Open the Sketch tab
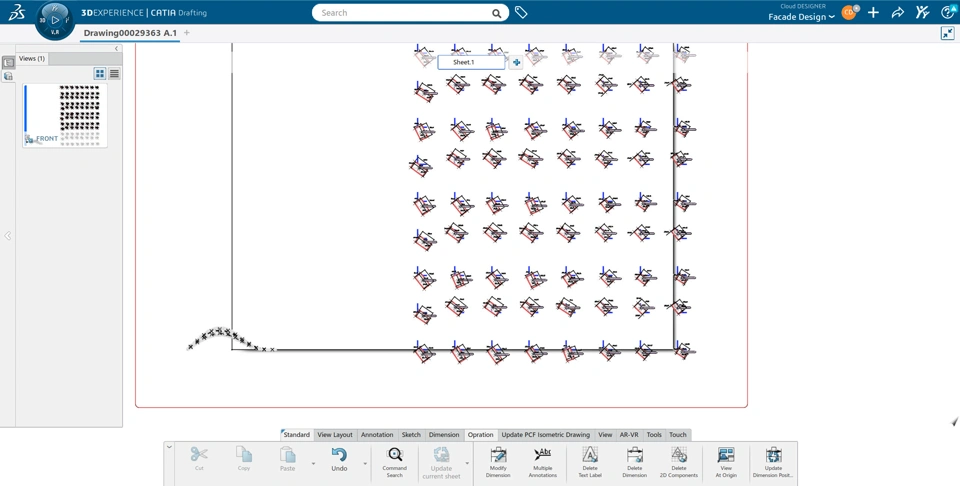 coord(411,435)
